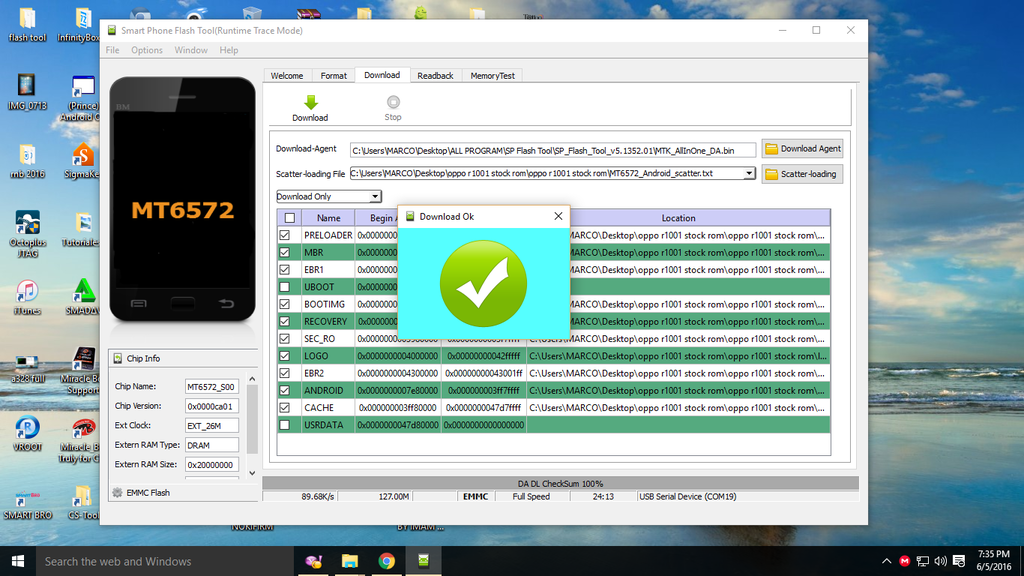Click the green Download arrow icon
1024x576 pixels.
310,102
